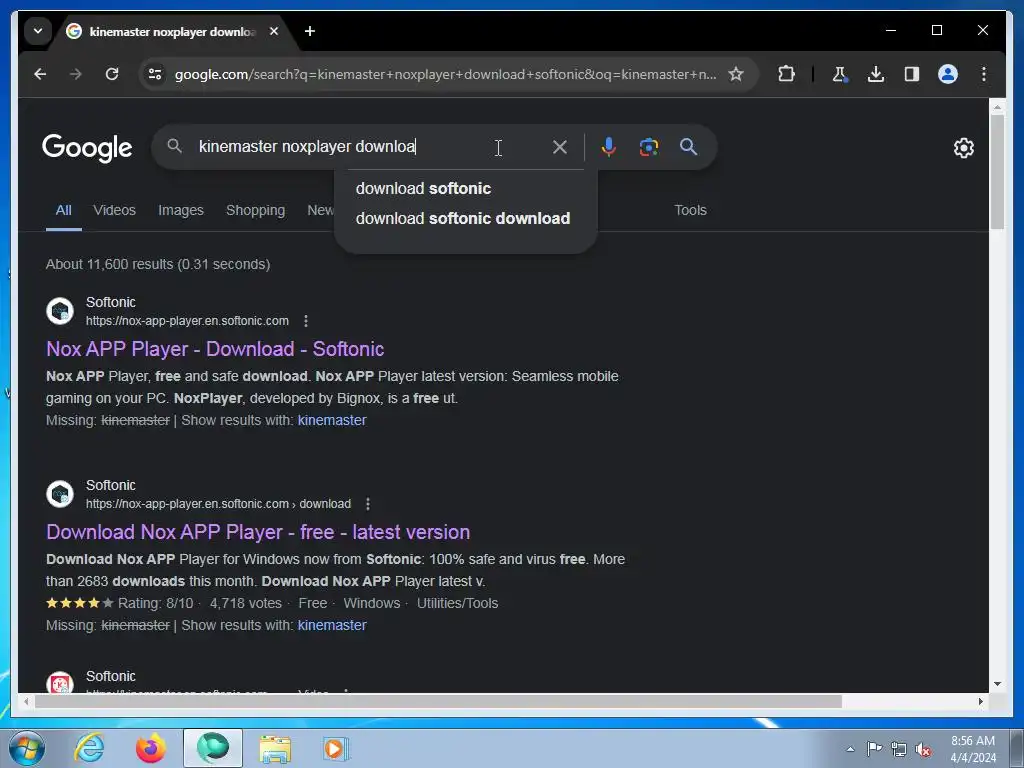Open the taskbar clock 8:56 AM
This screenshot has height=768, width=1024.
(972, 749)
